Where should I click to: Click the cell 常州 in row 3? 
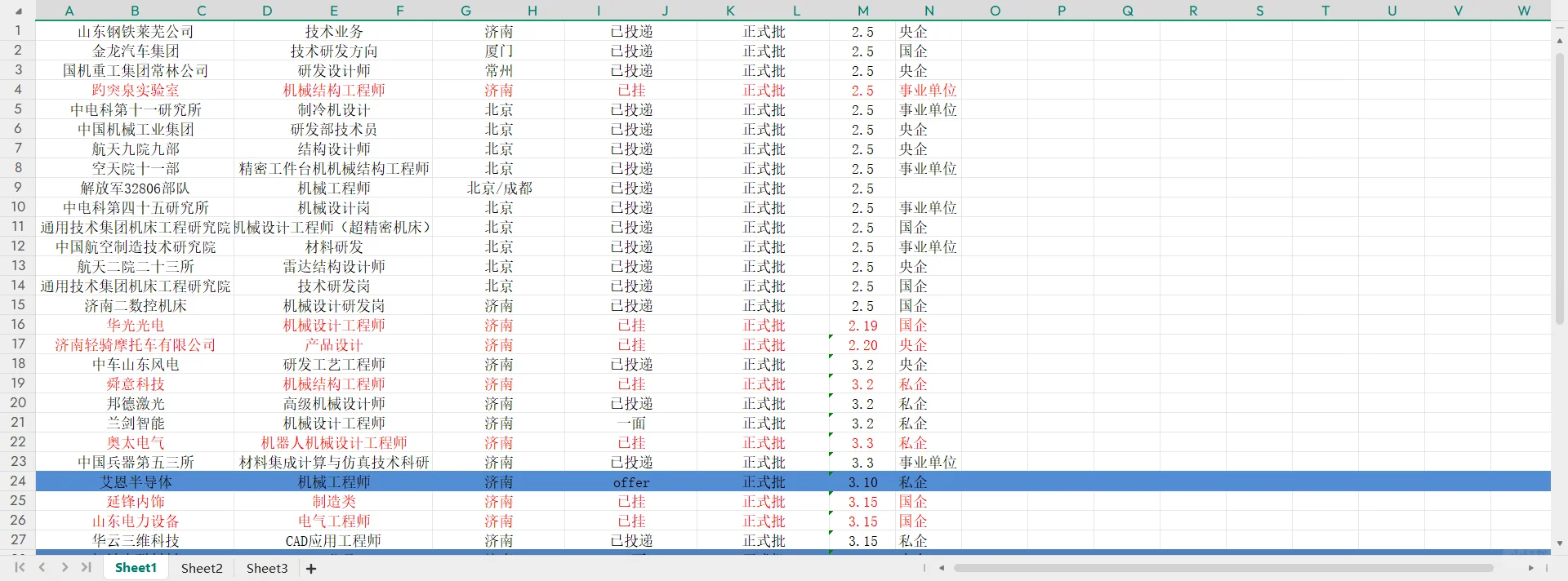(x=499, y=71)
